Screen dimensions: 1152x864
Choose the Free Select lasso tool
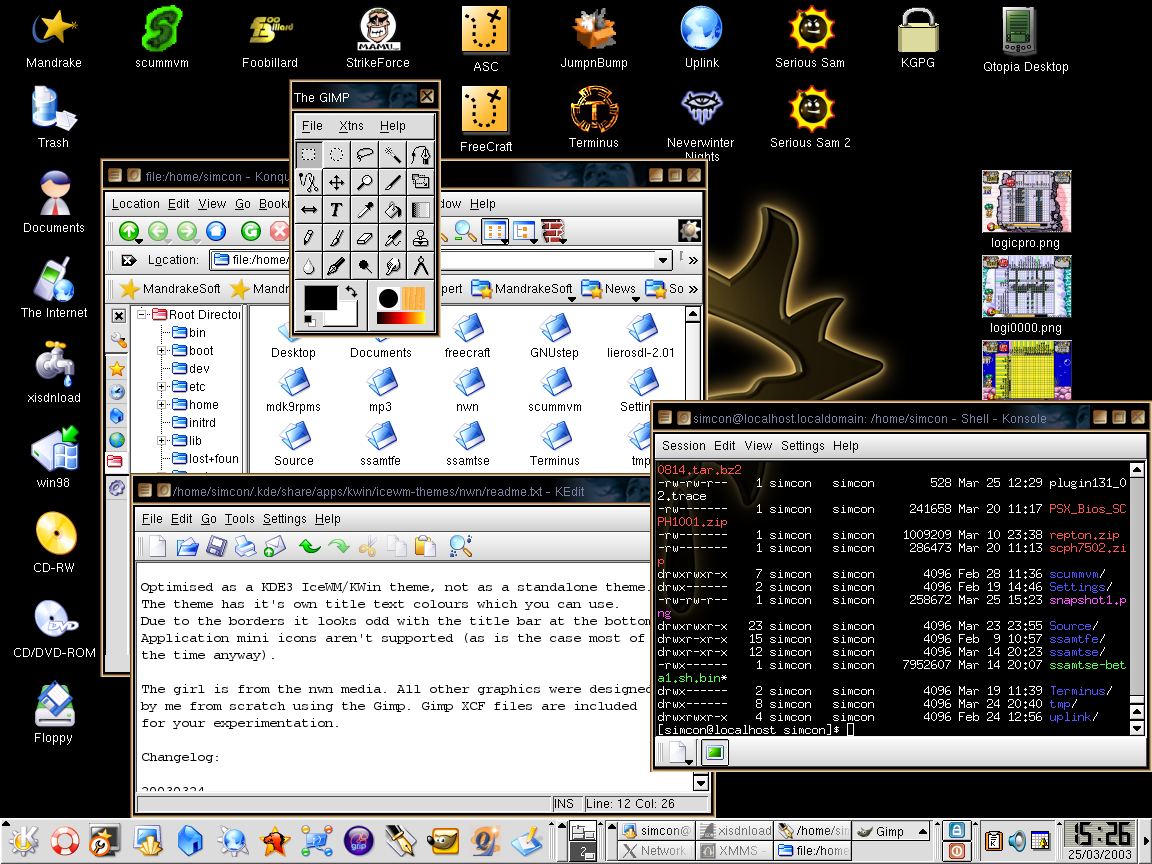click(x=364, y=154)
